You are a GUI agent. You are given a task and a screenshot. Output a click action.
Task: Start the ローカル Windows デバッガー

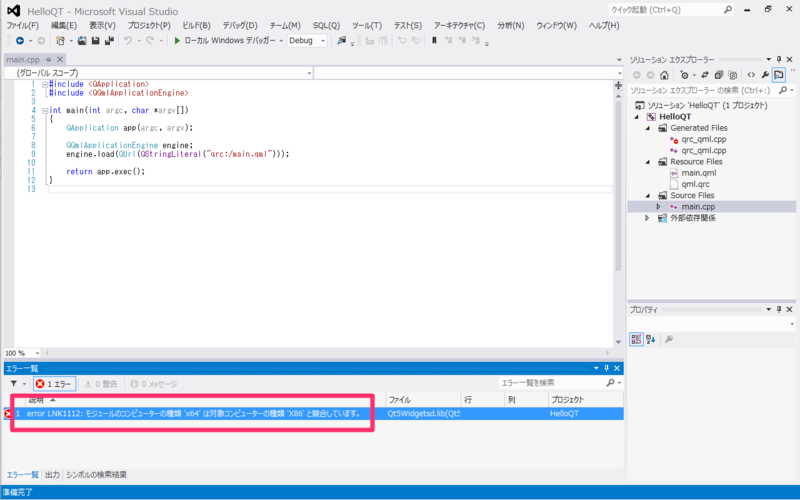point(224,40)
